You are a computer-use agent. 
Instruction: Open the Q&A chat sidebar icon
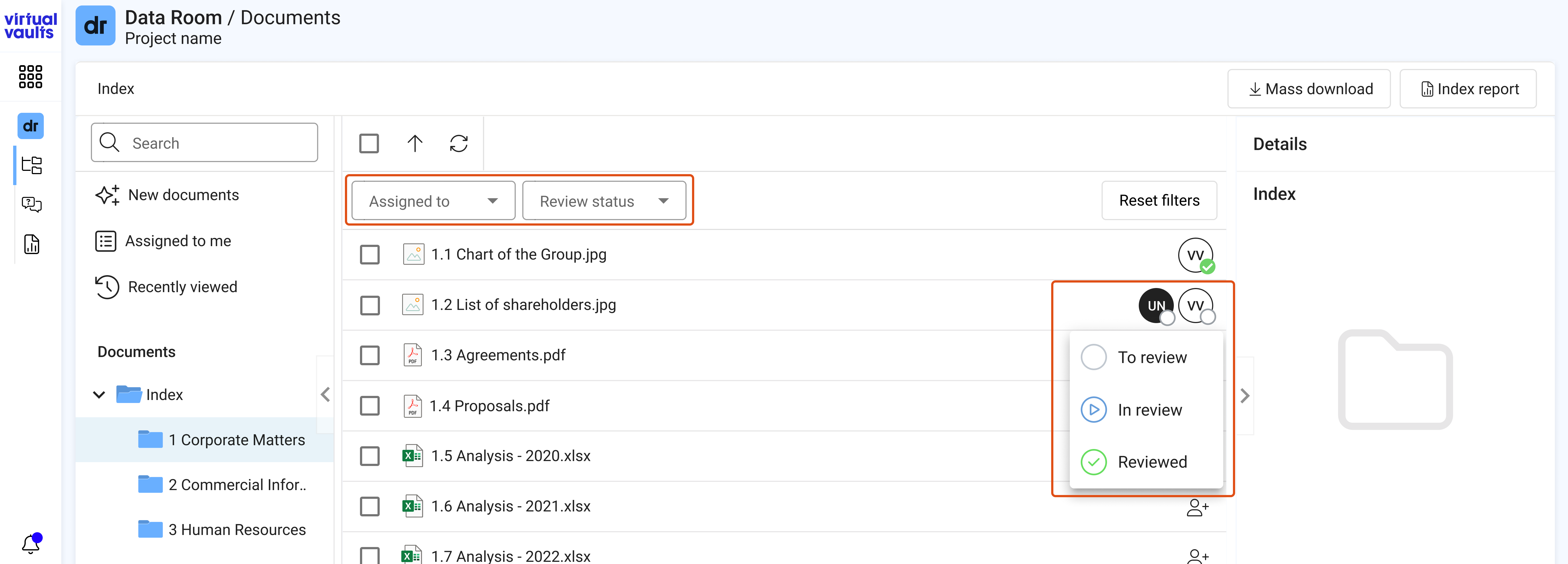[x=32, y=204]
